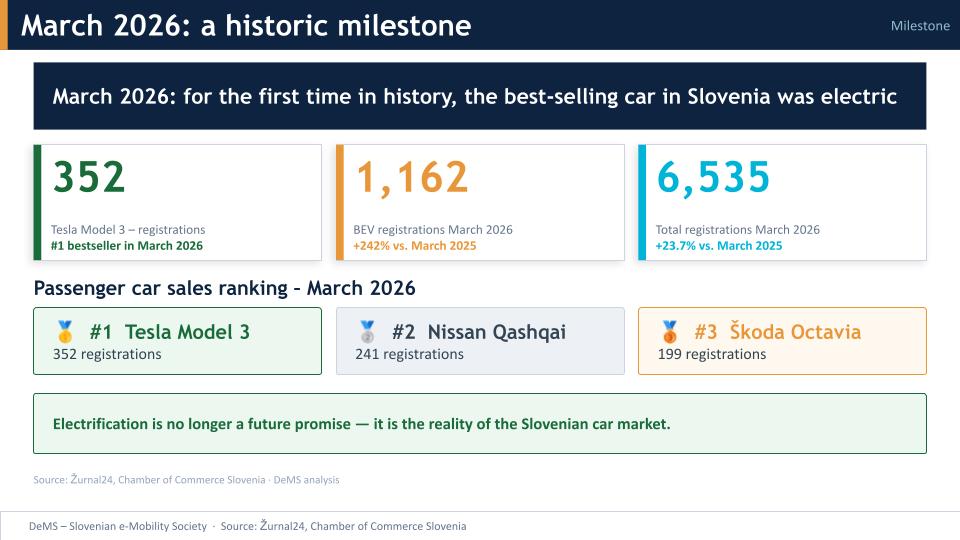Click '352 registrations' under Tesla Model 3
The height and width of the screenshot is (540, 960).
point(107,354)
